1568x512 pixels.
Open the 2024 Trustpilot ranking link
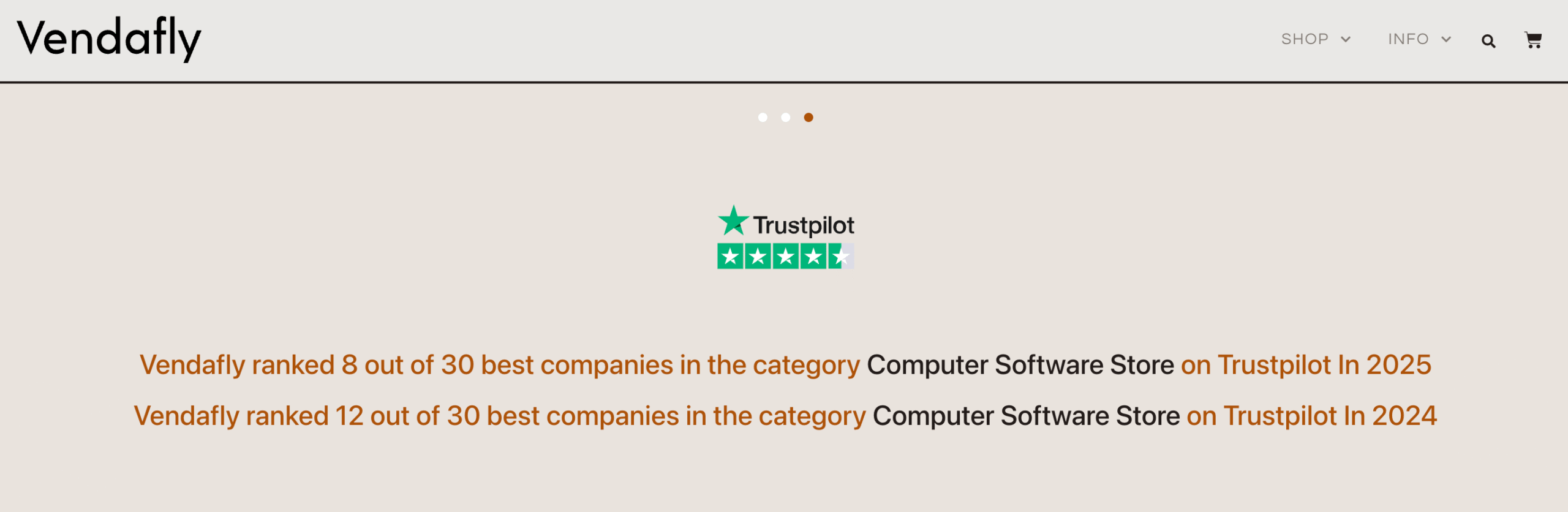pos(785,416)
